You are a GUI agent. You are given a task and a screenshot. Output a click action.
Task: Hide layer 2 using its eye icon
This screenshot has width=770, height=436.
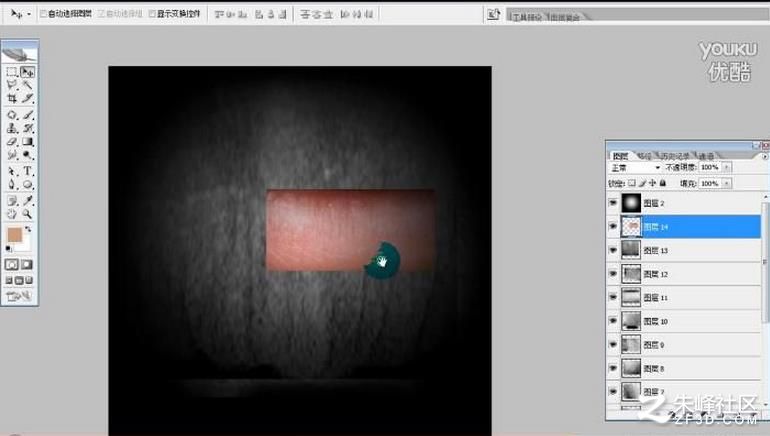pyautogui.click(x=612, y=203)
